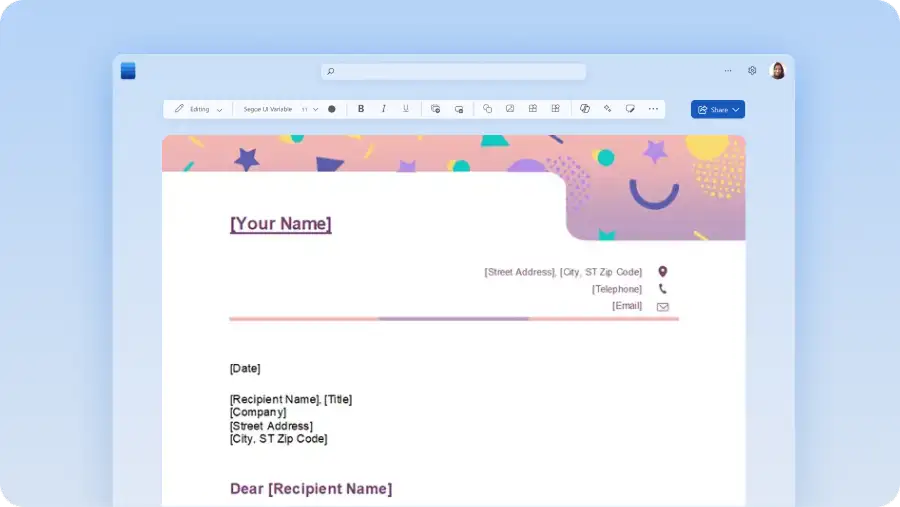Click the [Recipient Name], [Title] line
The height and width of the screenshot is (507, 900).
point(291,399)
